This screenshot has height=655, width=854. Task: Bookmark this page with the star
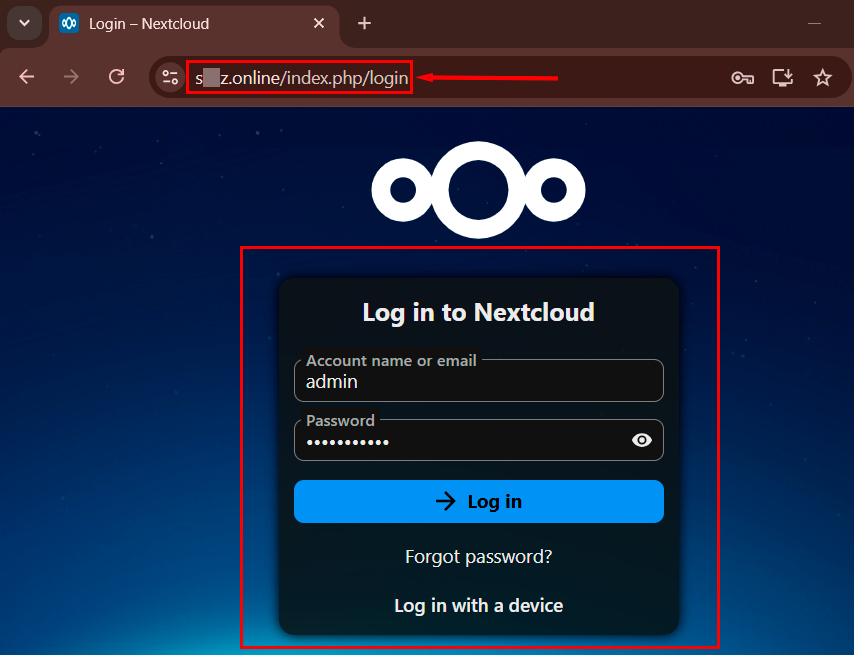point(822,77)
